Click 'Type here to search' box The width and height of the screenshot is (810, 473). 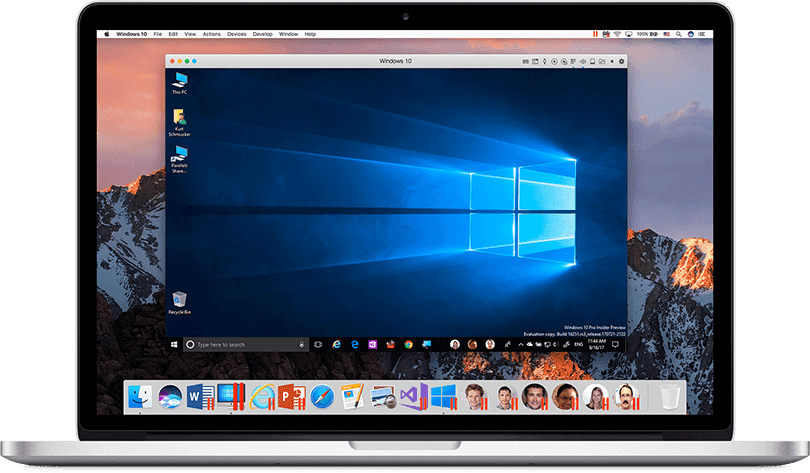click(x=246, y=344)
